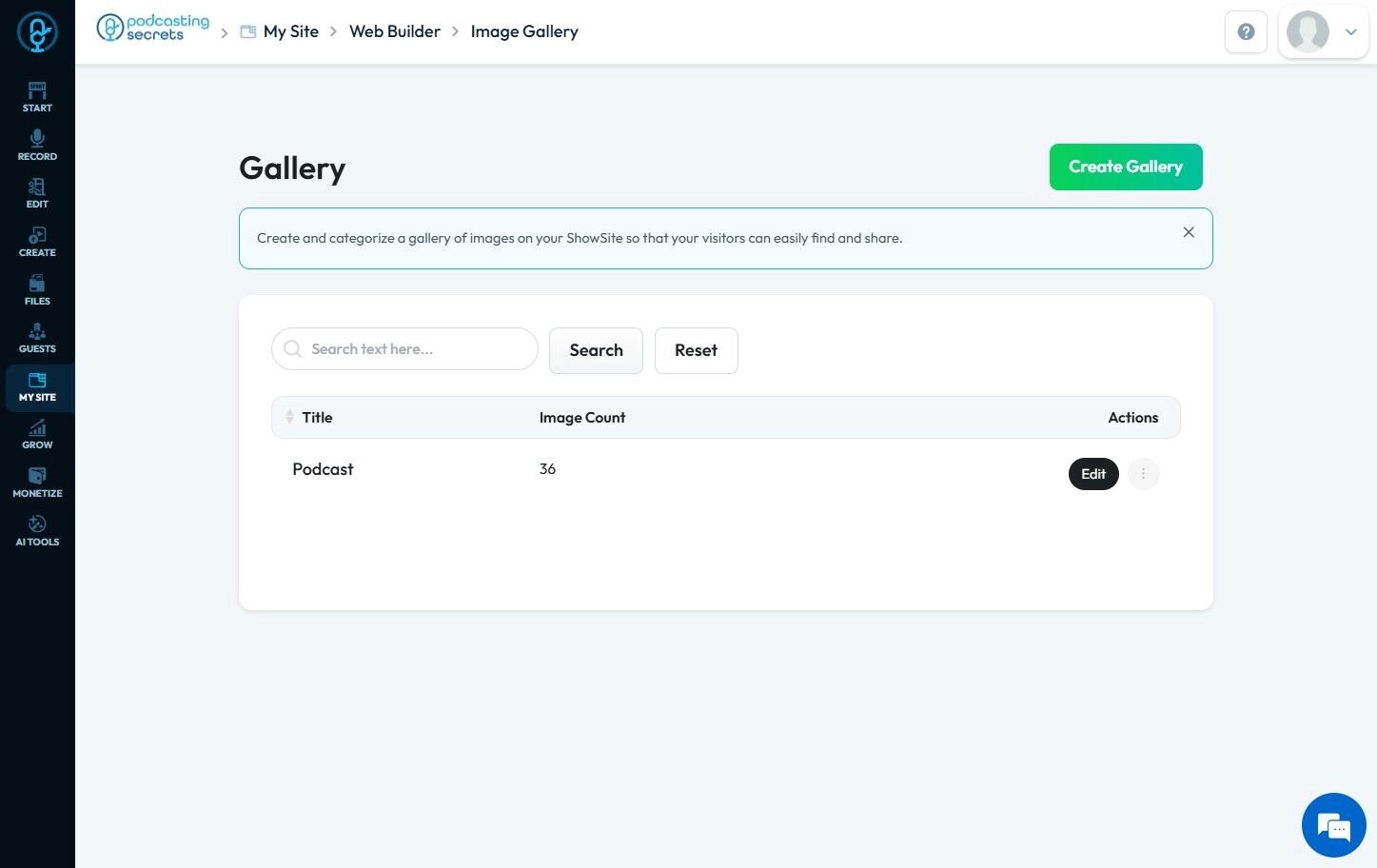
Task: Dismiss the gallery info banner
Action: pyautogui.click(x=1189, y=232)
